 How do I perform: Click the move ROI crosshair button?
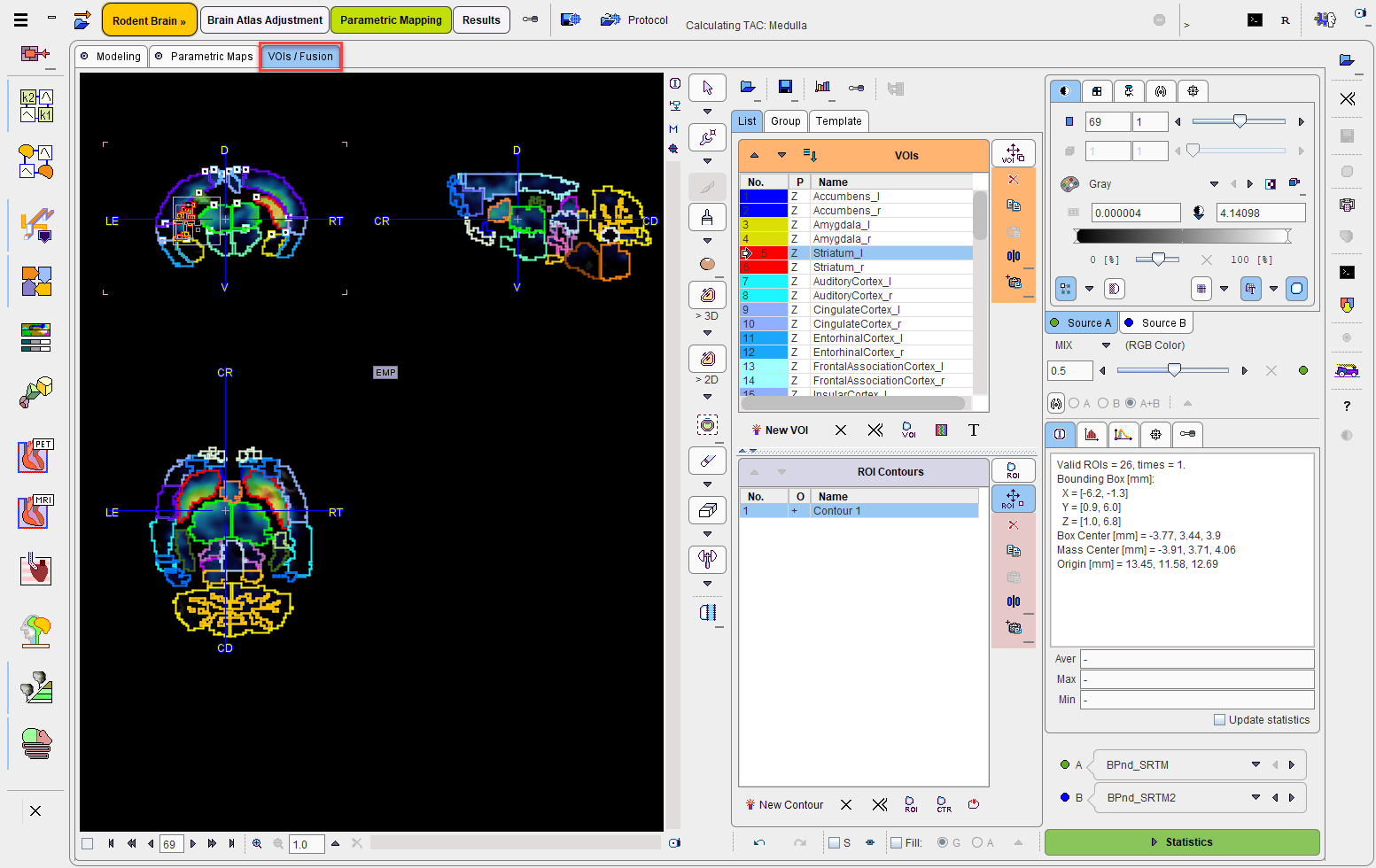(x=1013, y=498)
